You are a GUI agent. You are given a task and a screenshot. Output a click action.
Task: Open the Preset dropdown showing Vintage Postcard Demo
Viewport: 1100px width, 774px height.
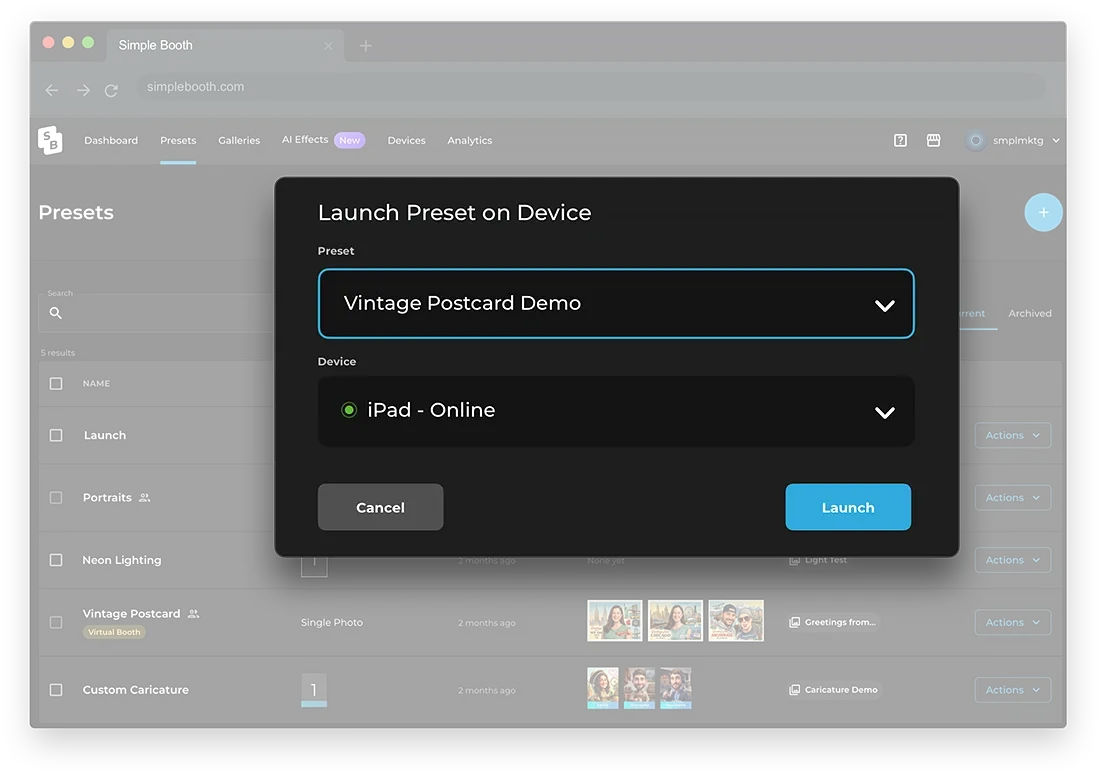click(616, 303)
